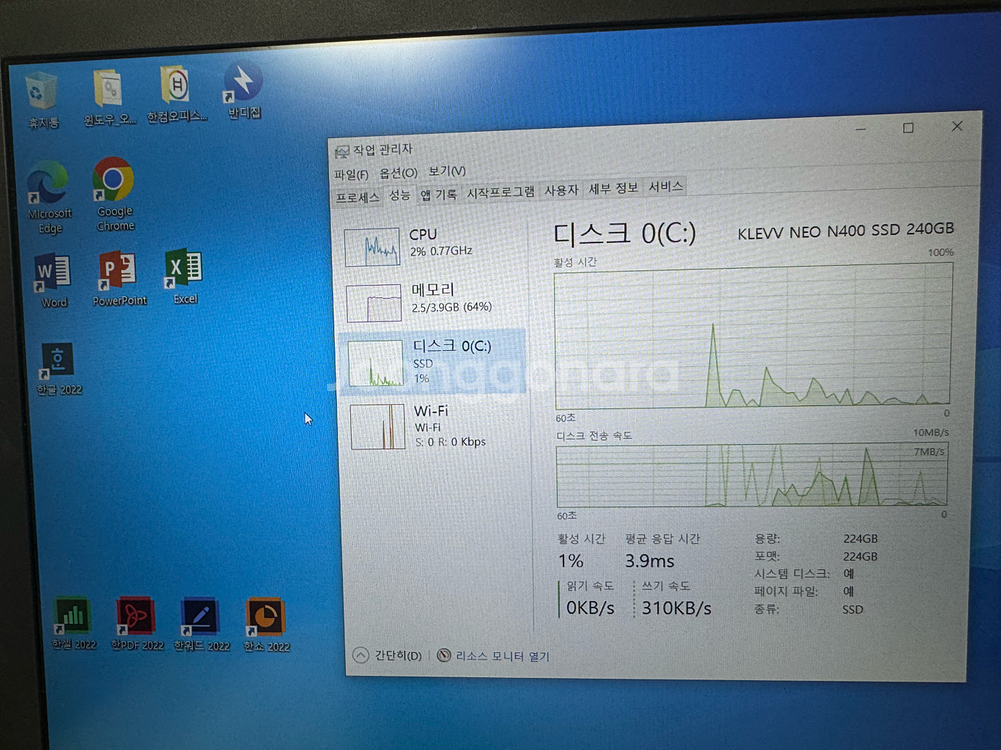
Task: Open the 파일(F) menu
Action: (x=351, y=173)
